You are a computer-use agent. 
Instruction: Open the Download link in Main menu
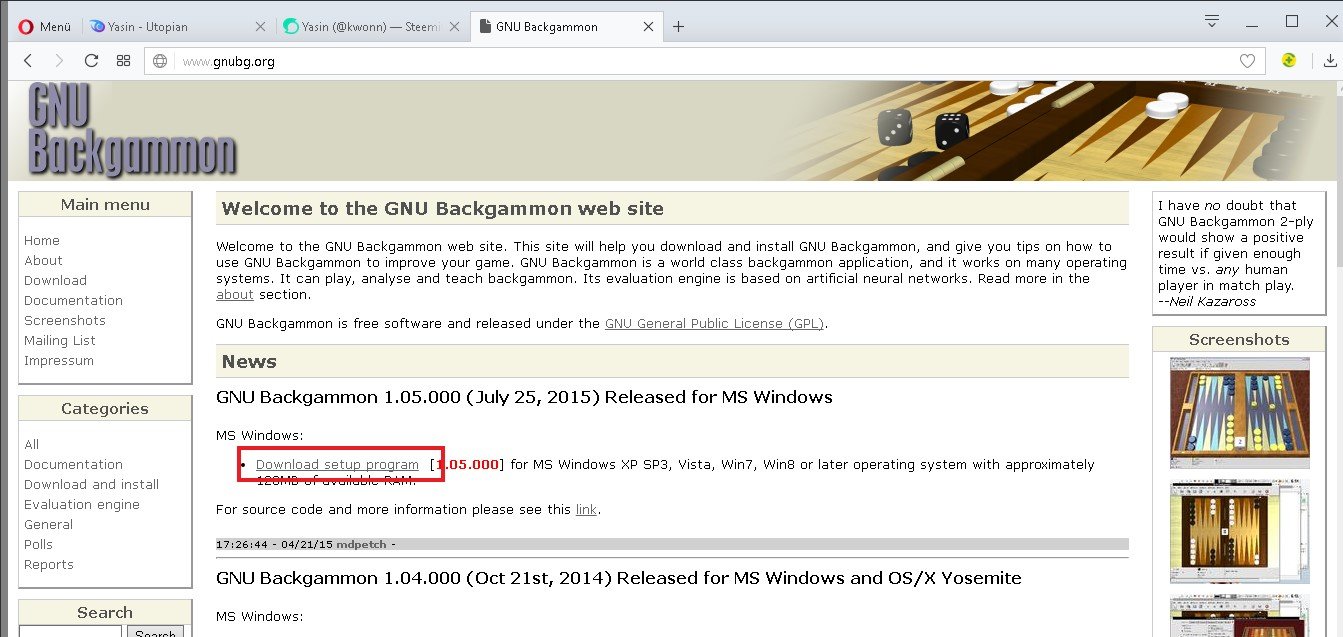tap(55, 280)
